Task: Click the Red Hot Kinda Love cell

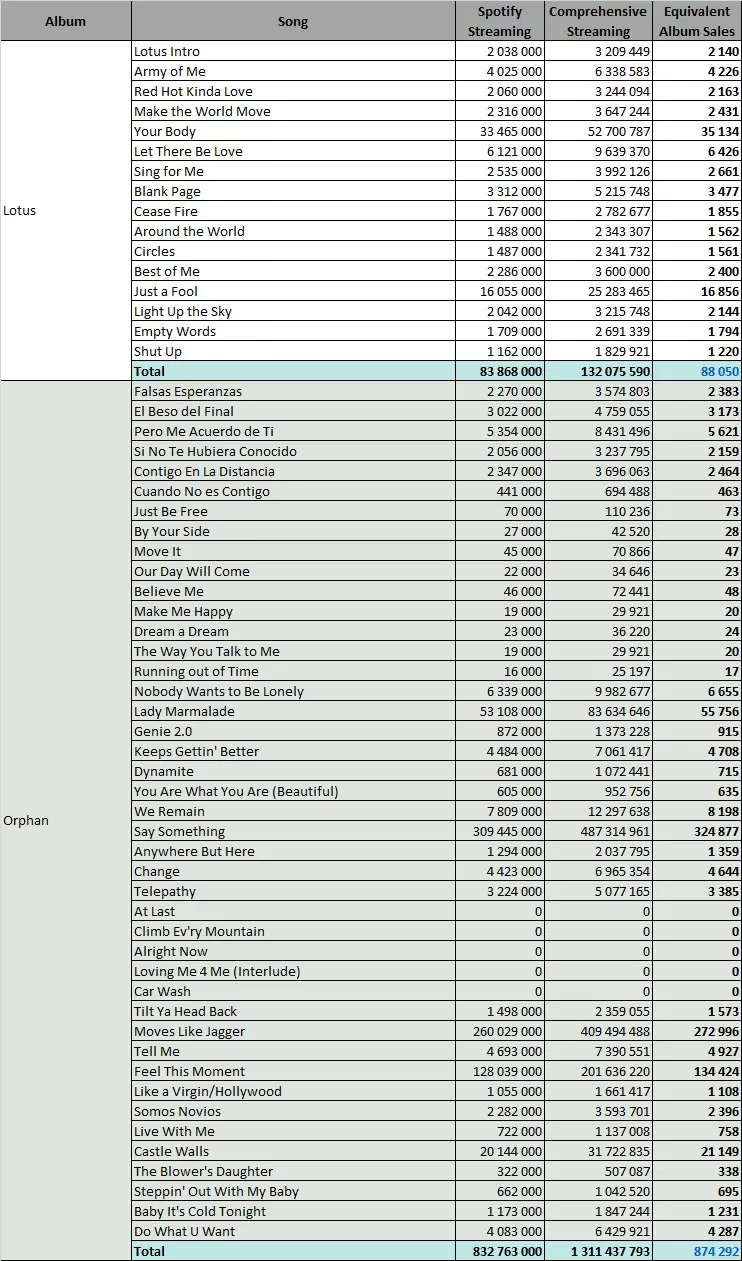Action: coord(293,91)
